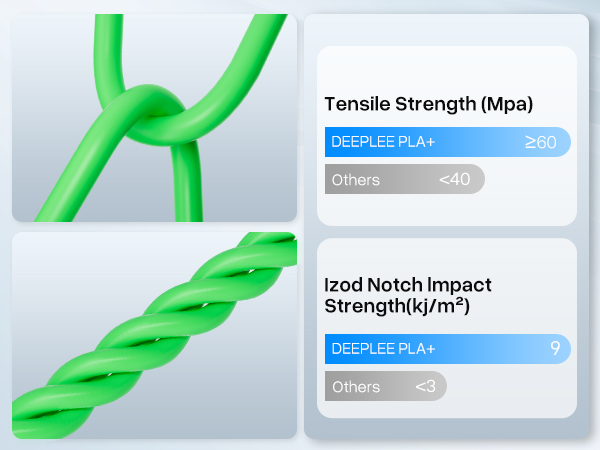Click DEEPLEE PLA+ label in Izod section

point(383,349)
